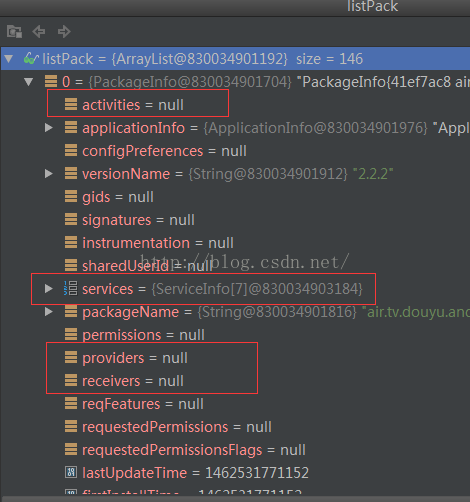Viewport: 470px width, 502px height.
Task: Expand the services array node
Action: (49, 289)
